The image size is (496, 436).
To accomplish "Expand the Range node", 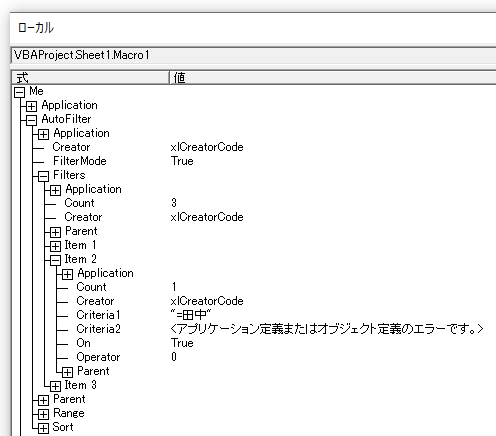I will click(43, 414).
